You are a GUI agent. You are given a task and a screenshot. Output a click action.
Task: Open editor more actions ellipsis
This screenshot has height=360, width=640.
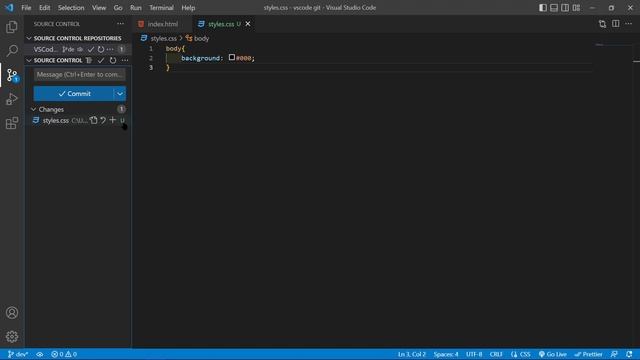click(629, 24)
